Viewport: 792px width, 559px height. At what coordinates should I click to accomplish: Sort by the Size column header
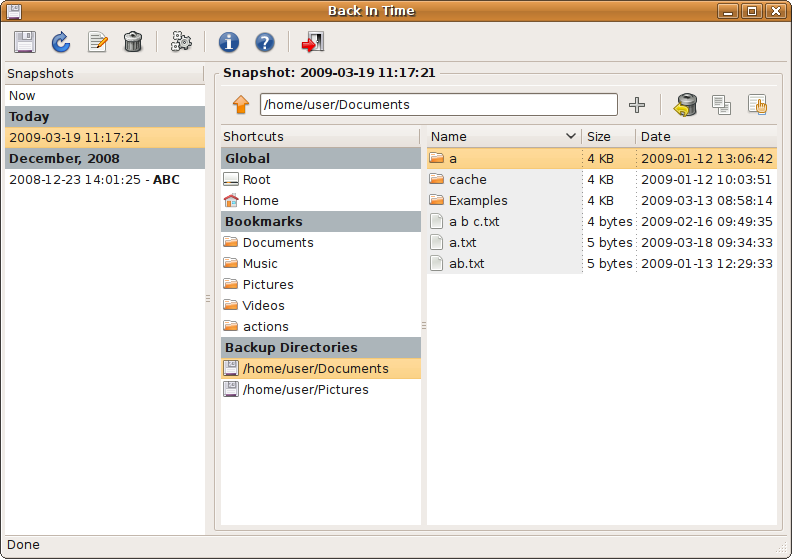click(608, 136)
